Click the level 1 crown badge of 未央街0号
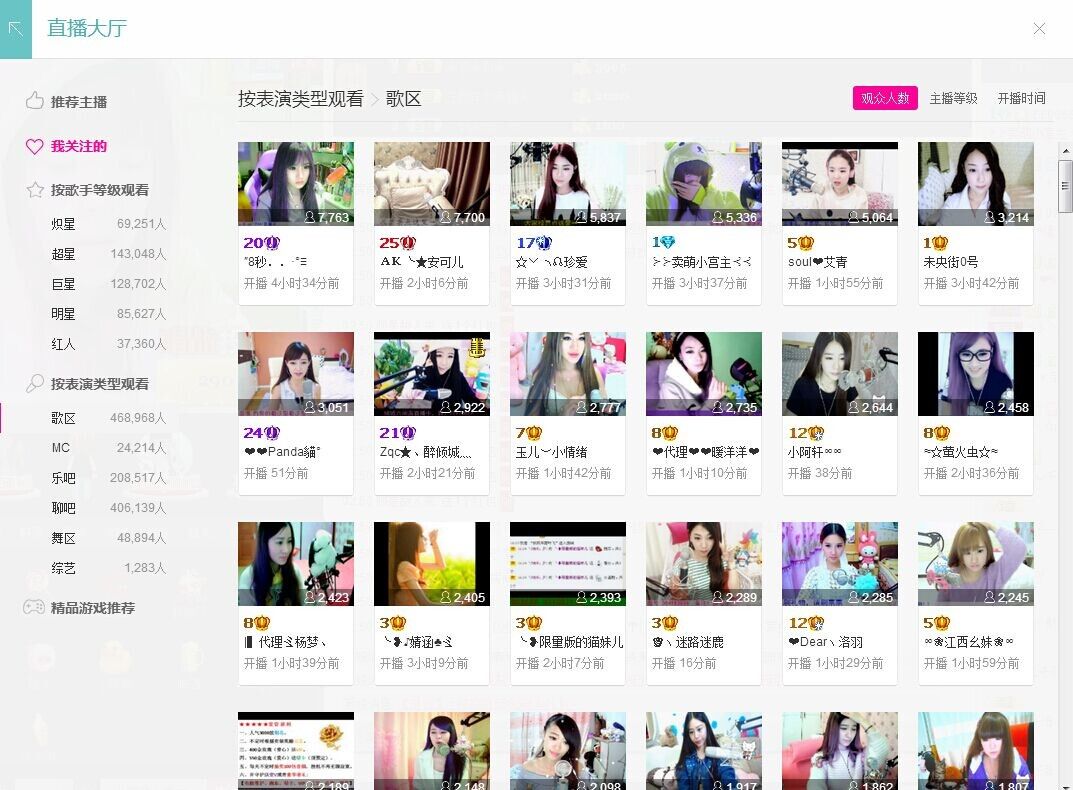1073x790 pixels. [935, 242]
